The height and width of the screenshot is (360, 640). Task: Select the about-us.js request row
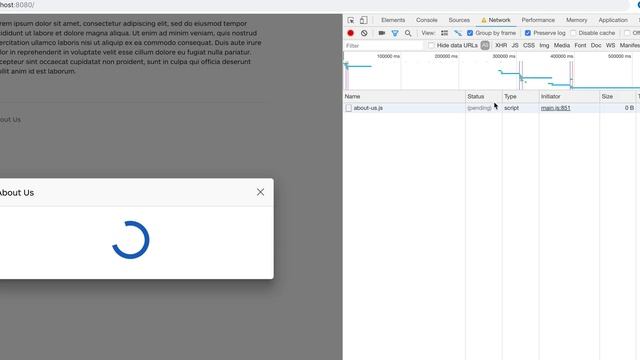[491, 108]
